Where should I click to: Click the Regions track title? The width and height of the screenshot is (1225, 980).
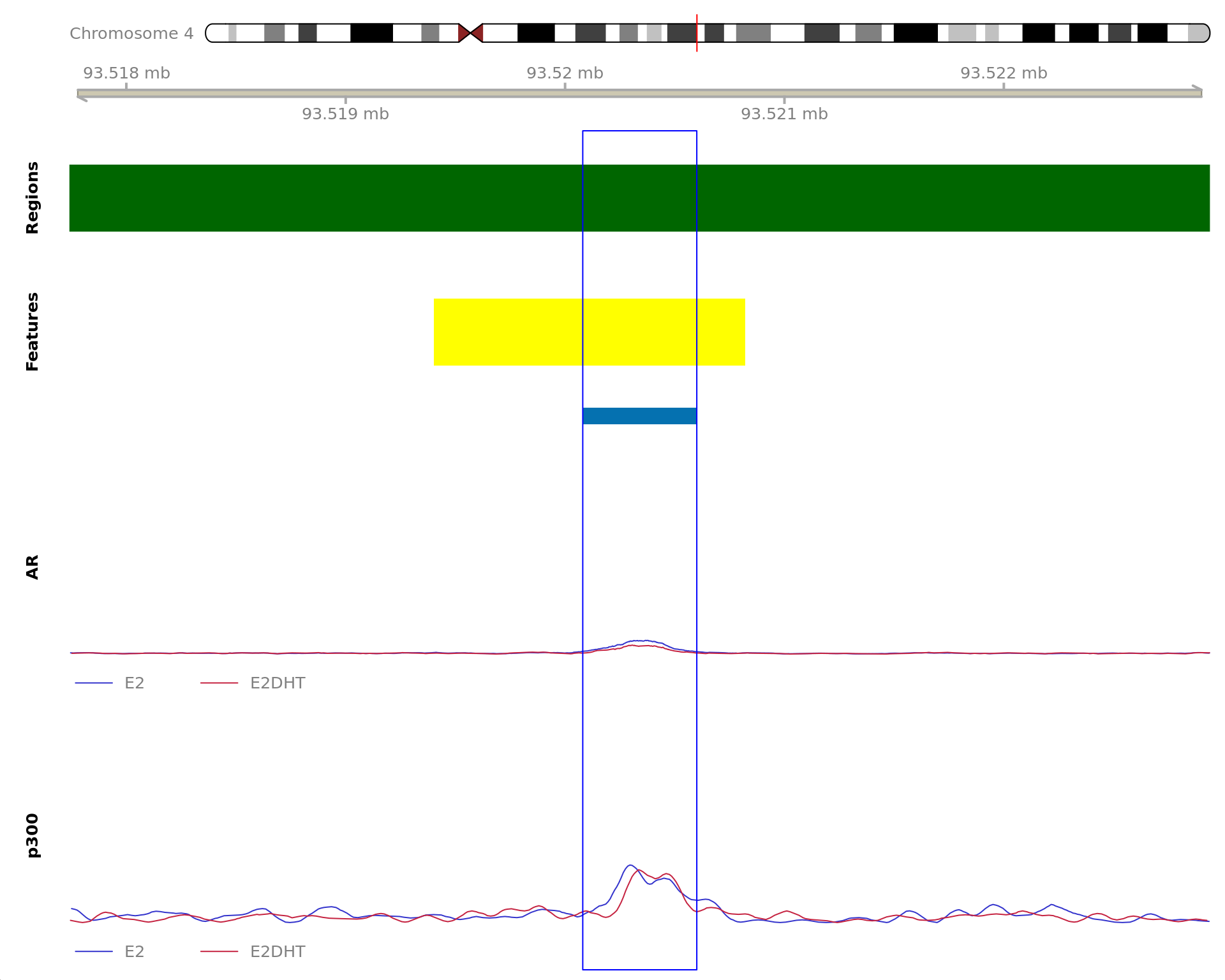tap(33, 198)
